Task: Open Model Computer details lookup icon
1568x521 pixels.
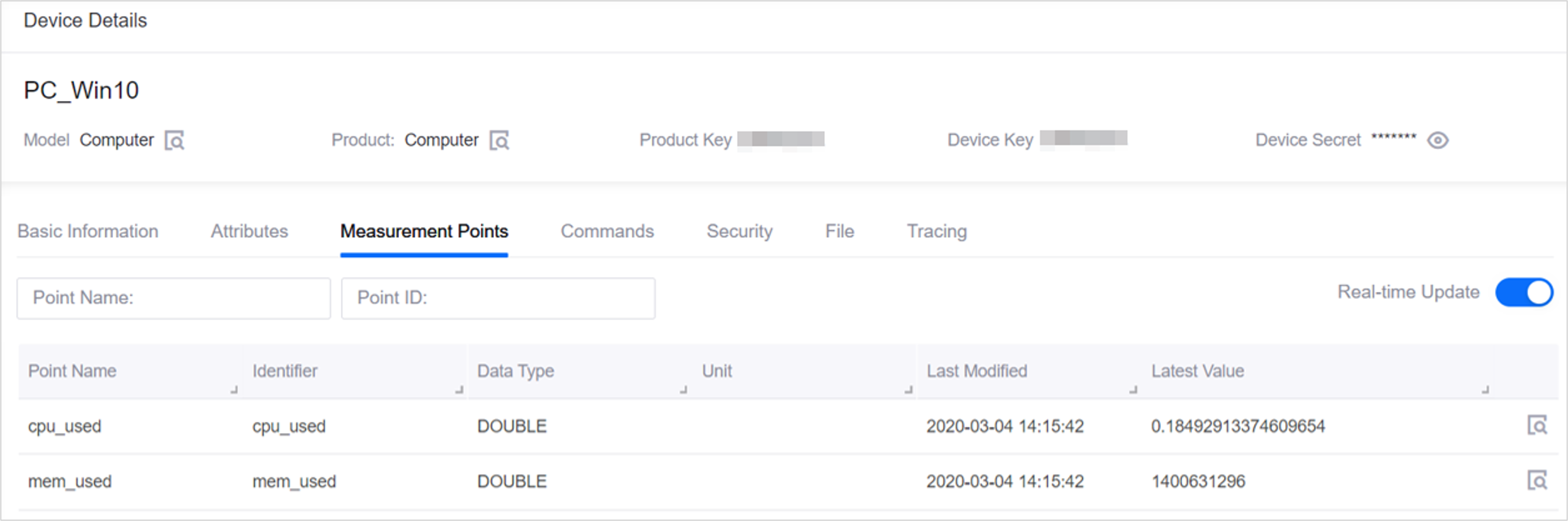Action: tap(175, 141)
